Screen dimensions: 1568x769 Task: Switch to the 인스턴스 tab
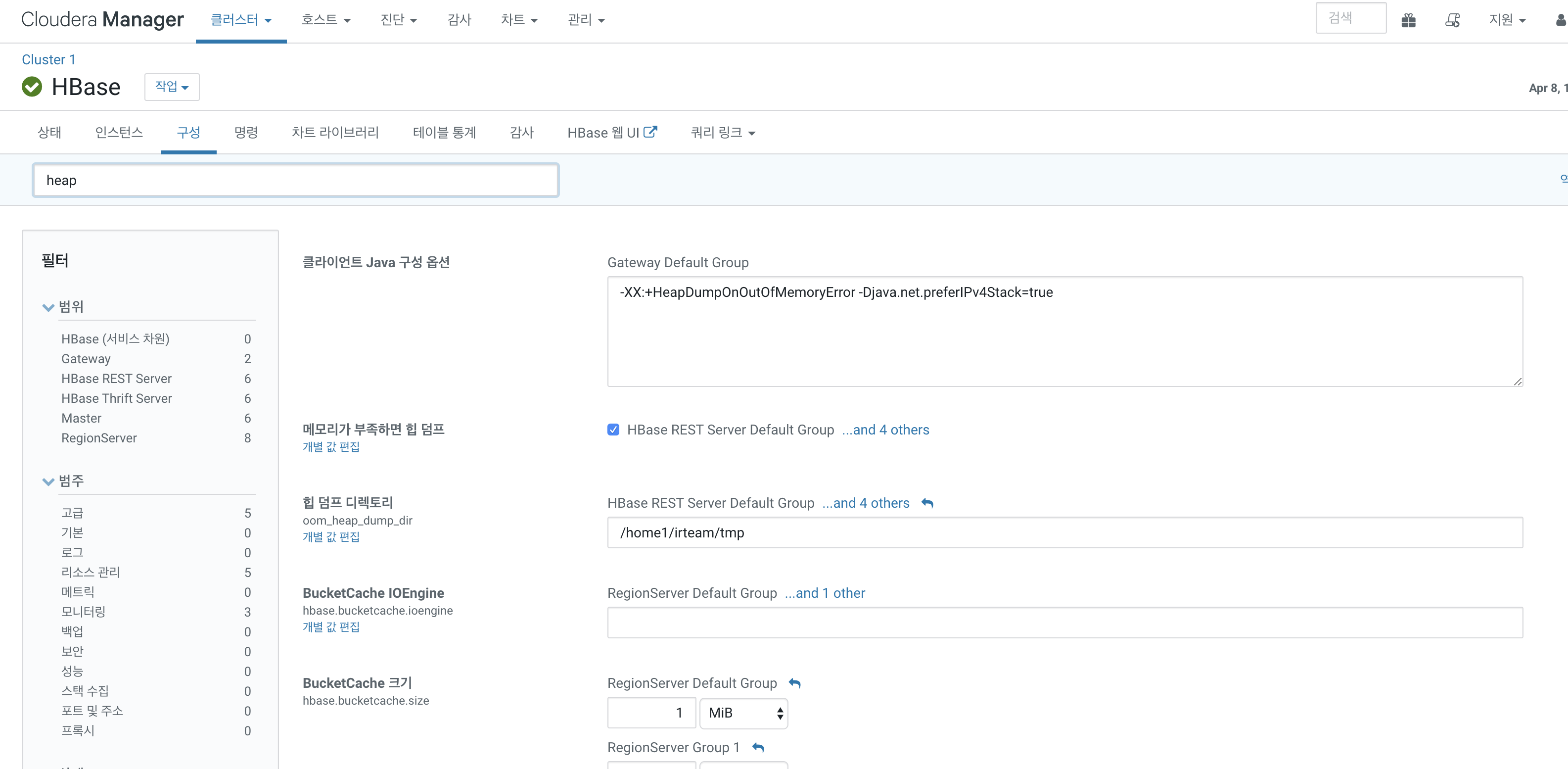click(x=119, y=133)
